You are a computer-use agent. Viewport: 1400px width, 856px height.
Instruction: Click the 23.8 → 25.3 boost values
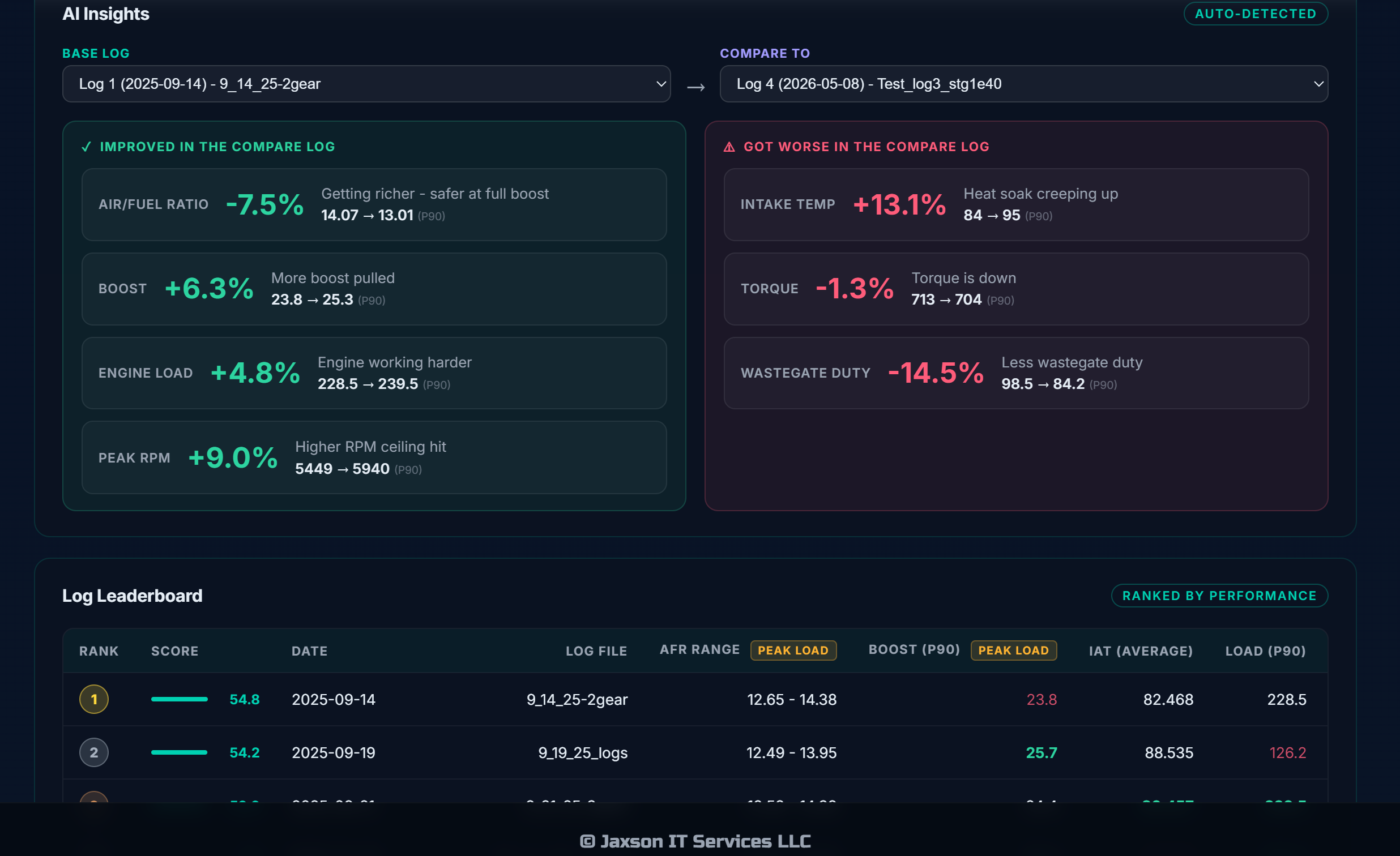pyautogui.click(x=312, y=300)
